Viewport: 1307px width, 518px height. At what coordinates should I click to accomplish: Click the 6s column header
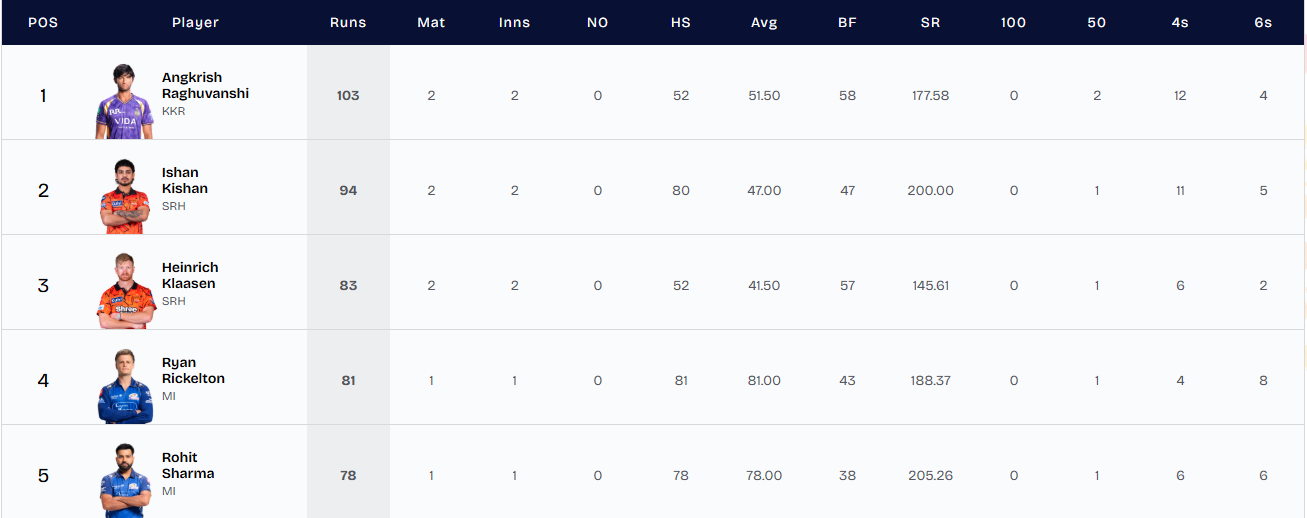(x=1263, y=22)
